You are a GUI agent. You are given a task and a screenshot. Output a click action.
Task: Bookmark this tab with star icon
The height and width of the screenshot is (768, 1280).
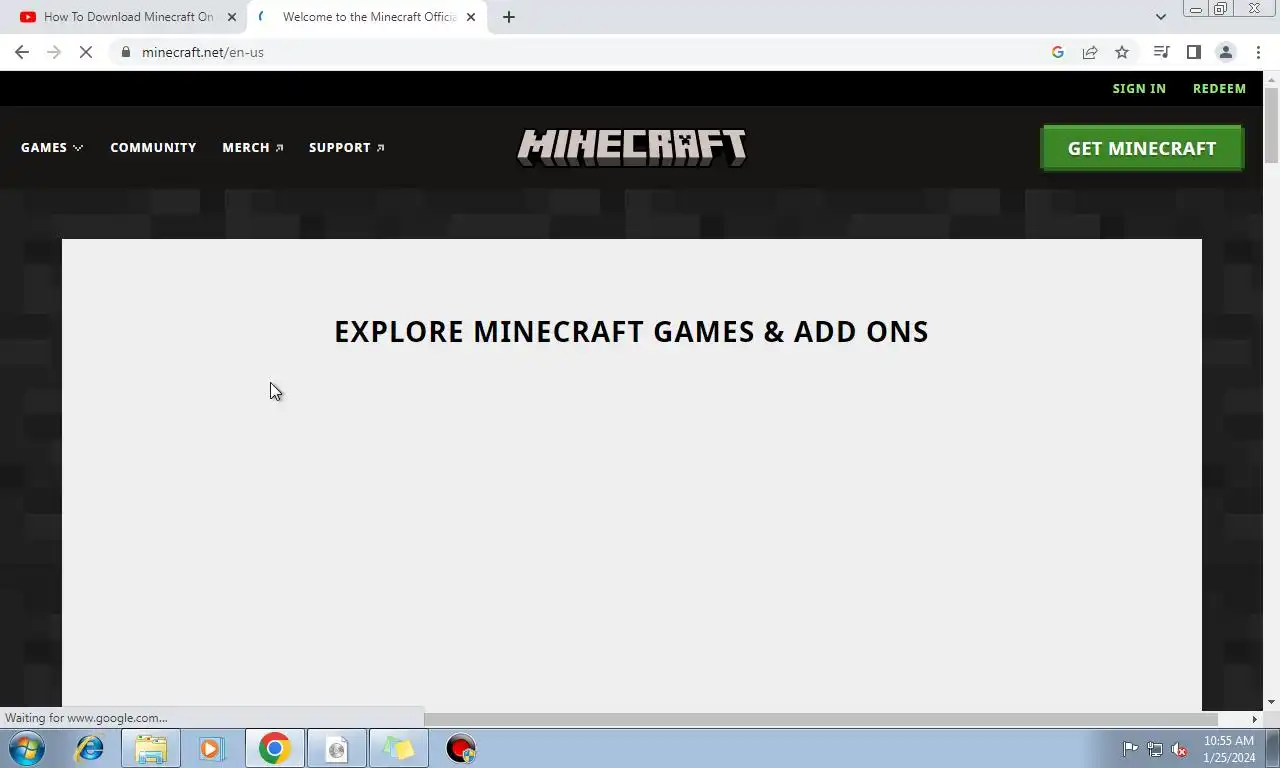[x=1122, y=52]
